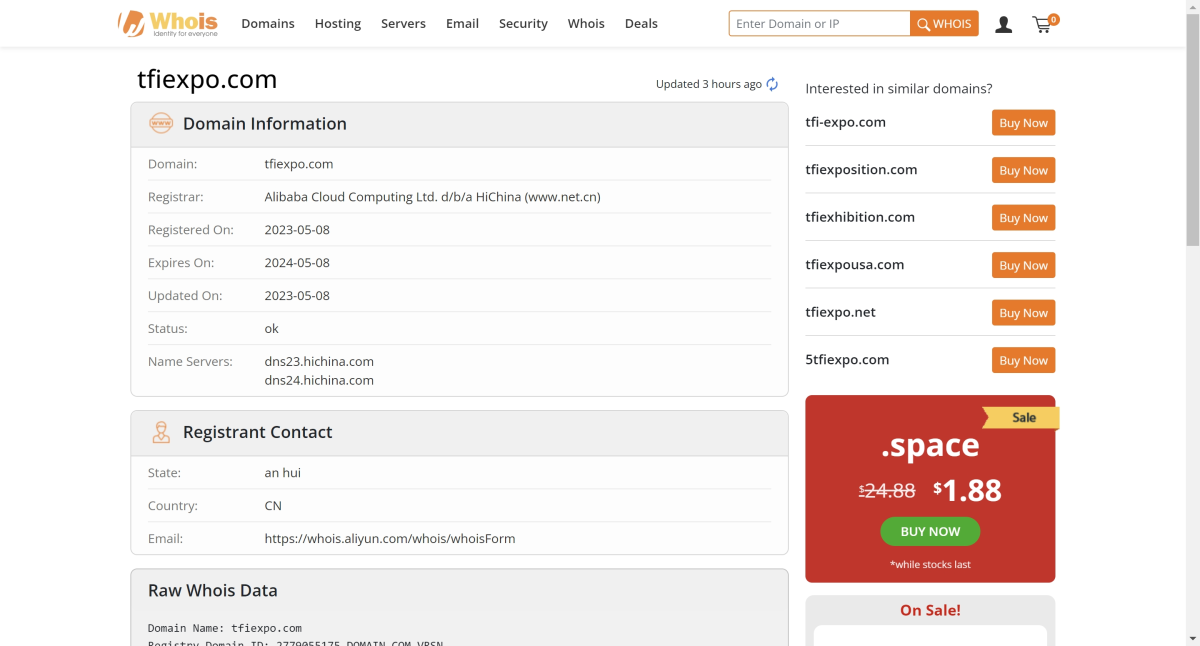Click the Sale ribbon on .space banner
1200x646 pixels.
[x=1022, y=417]
